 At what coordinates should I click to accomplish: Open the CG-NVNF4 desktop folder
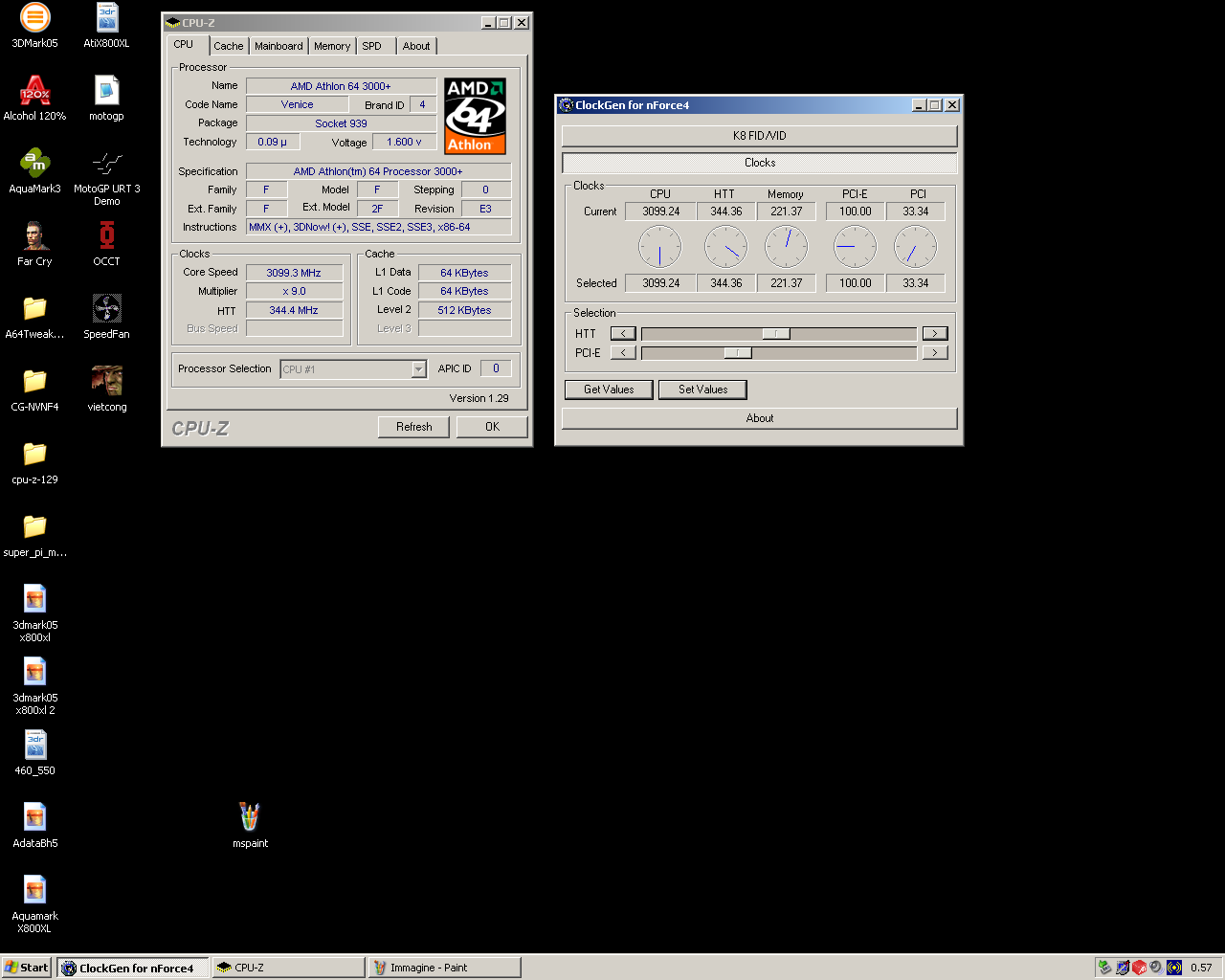(x=34, y=389)
